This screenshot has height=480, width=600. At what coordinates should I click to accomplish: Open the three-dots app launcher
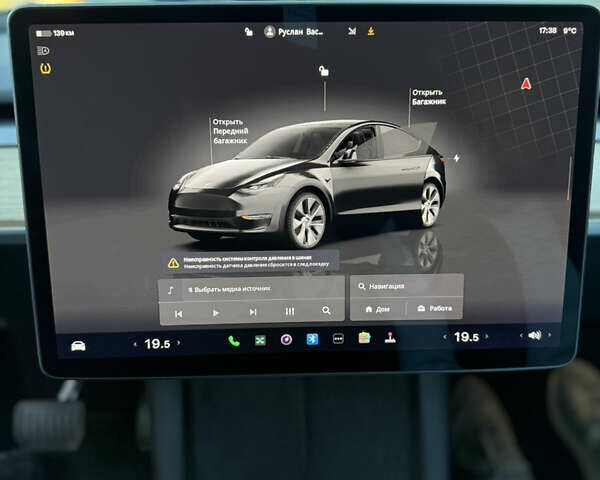(x=338, y=339)
